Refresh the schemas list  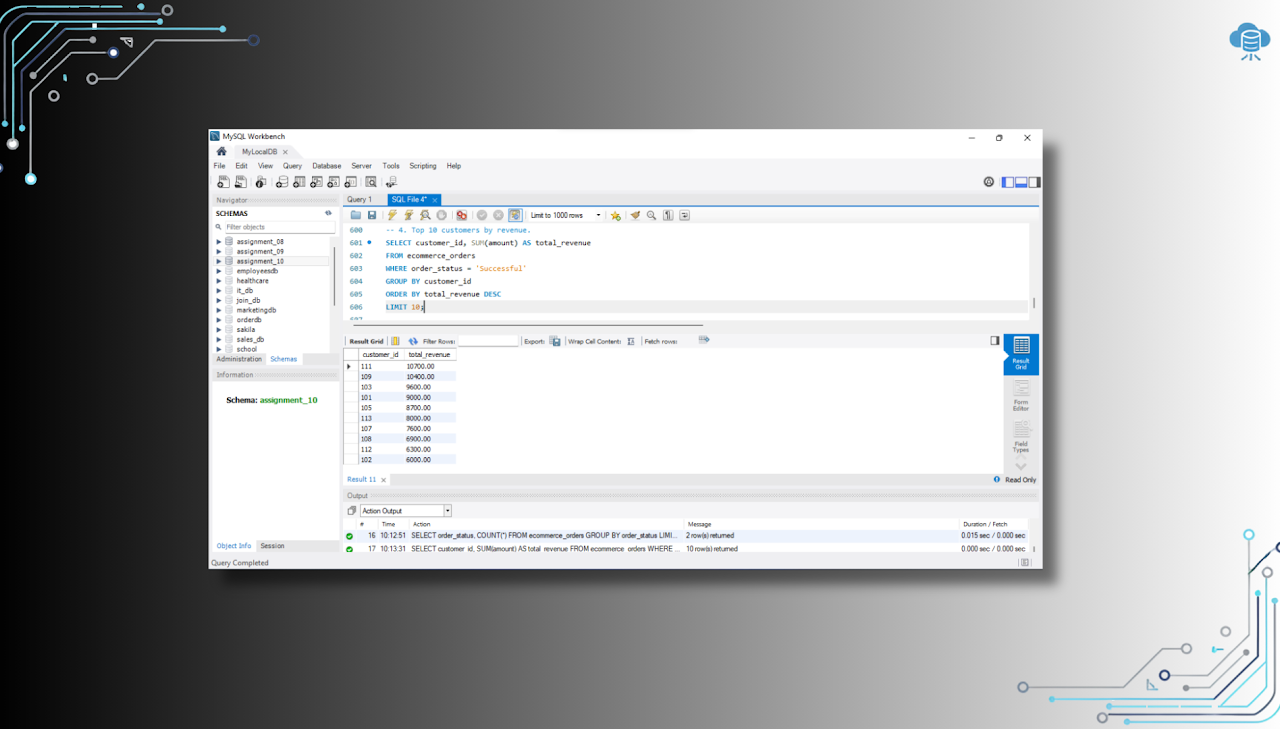coord(328,213)
